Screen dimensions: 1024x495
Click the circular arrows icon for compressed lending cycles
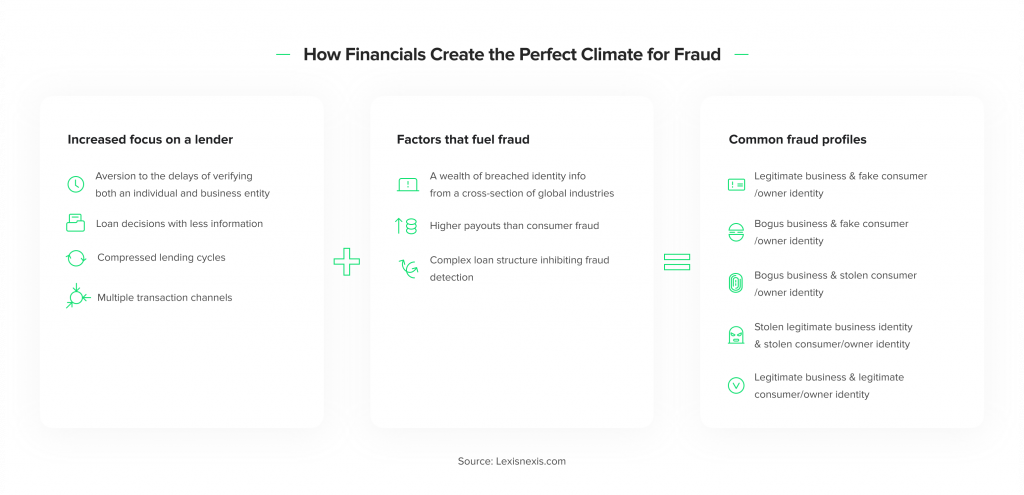[76, 257]
